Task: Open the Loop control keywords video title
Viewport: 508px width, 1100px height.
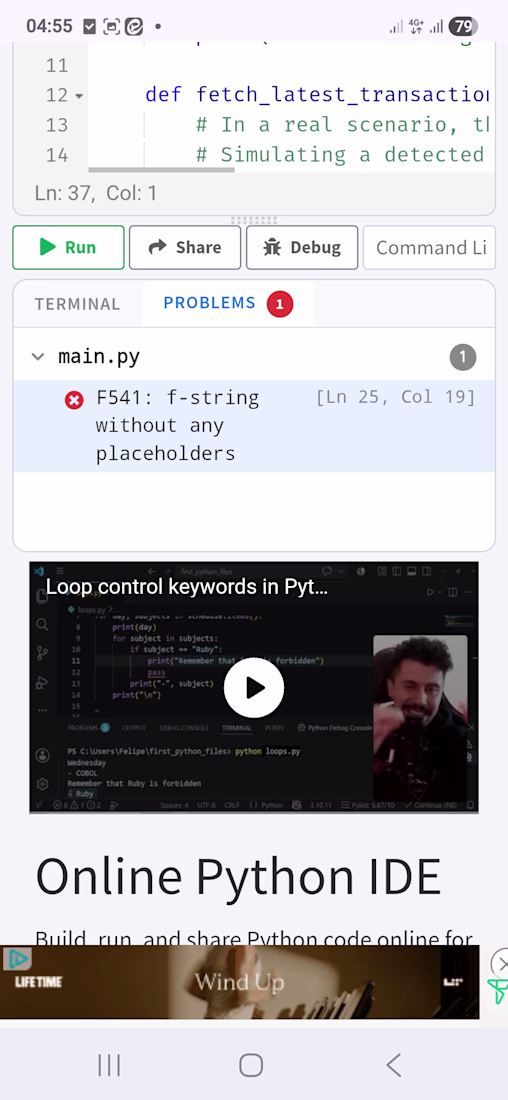Action: (187, 587)
